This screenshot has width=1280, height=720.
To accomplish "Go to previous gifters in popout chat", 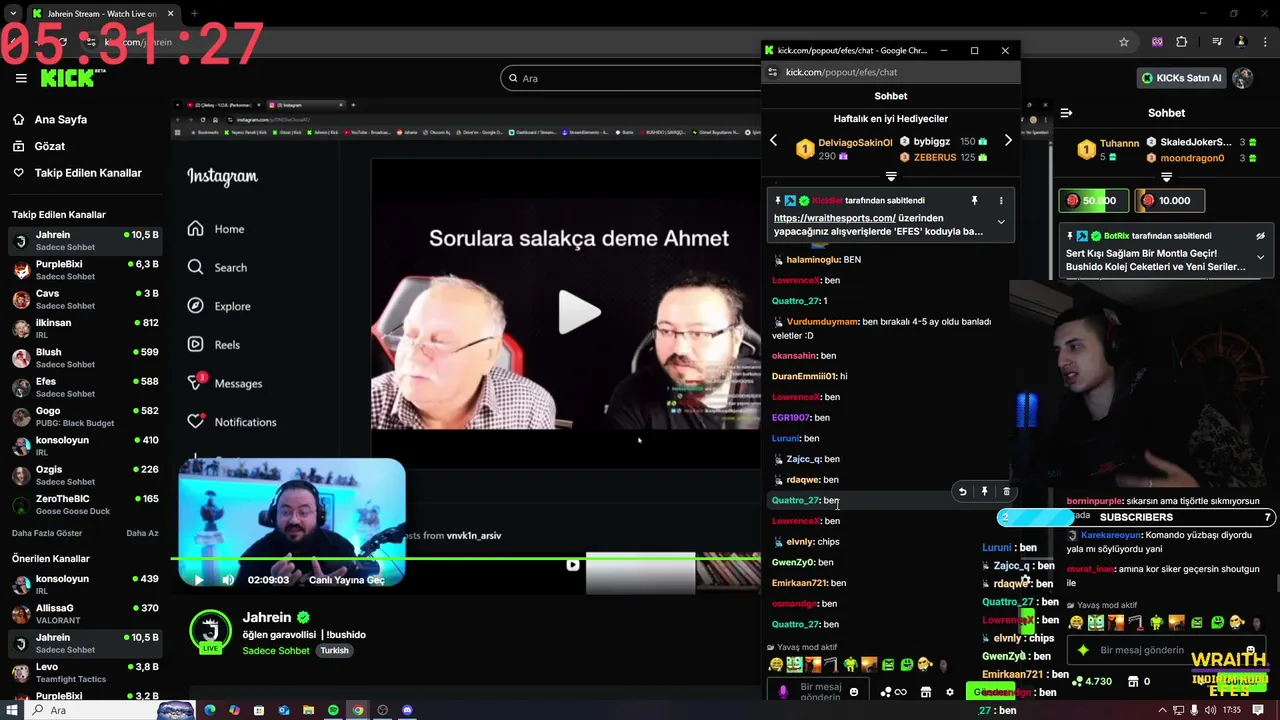I will [x=773, y=141].
